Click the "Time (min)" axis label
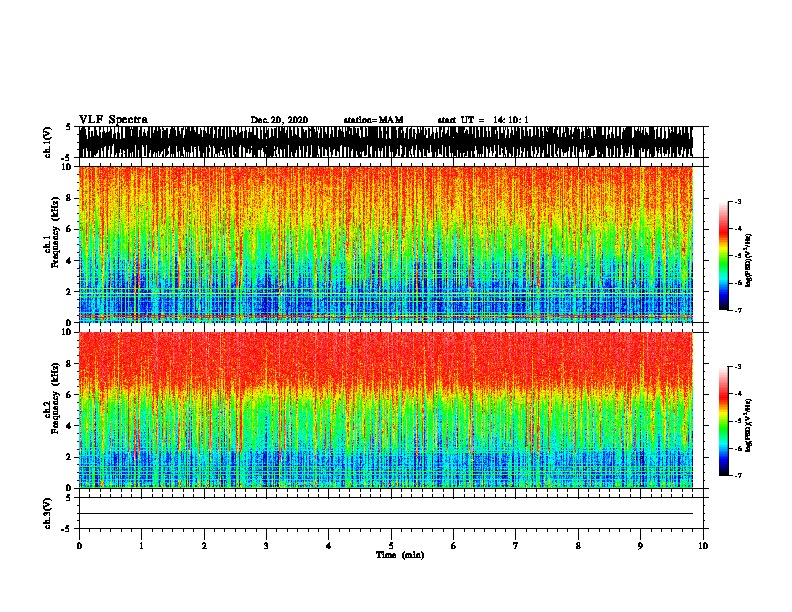 point(400,555)
